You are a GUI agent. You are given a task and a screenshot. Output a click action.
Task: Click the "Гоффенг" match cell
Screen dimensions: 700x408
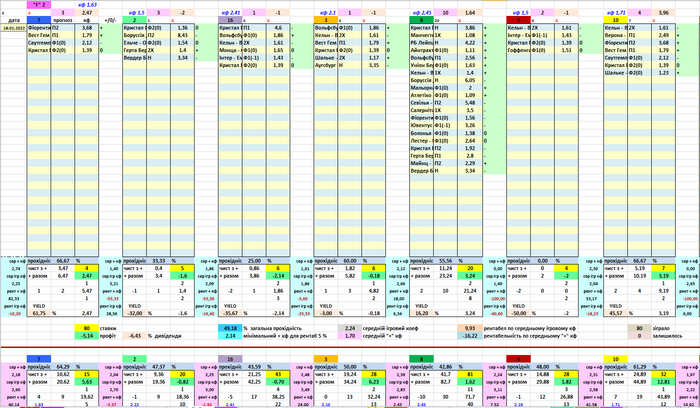[x=518, y=50]
